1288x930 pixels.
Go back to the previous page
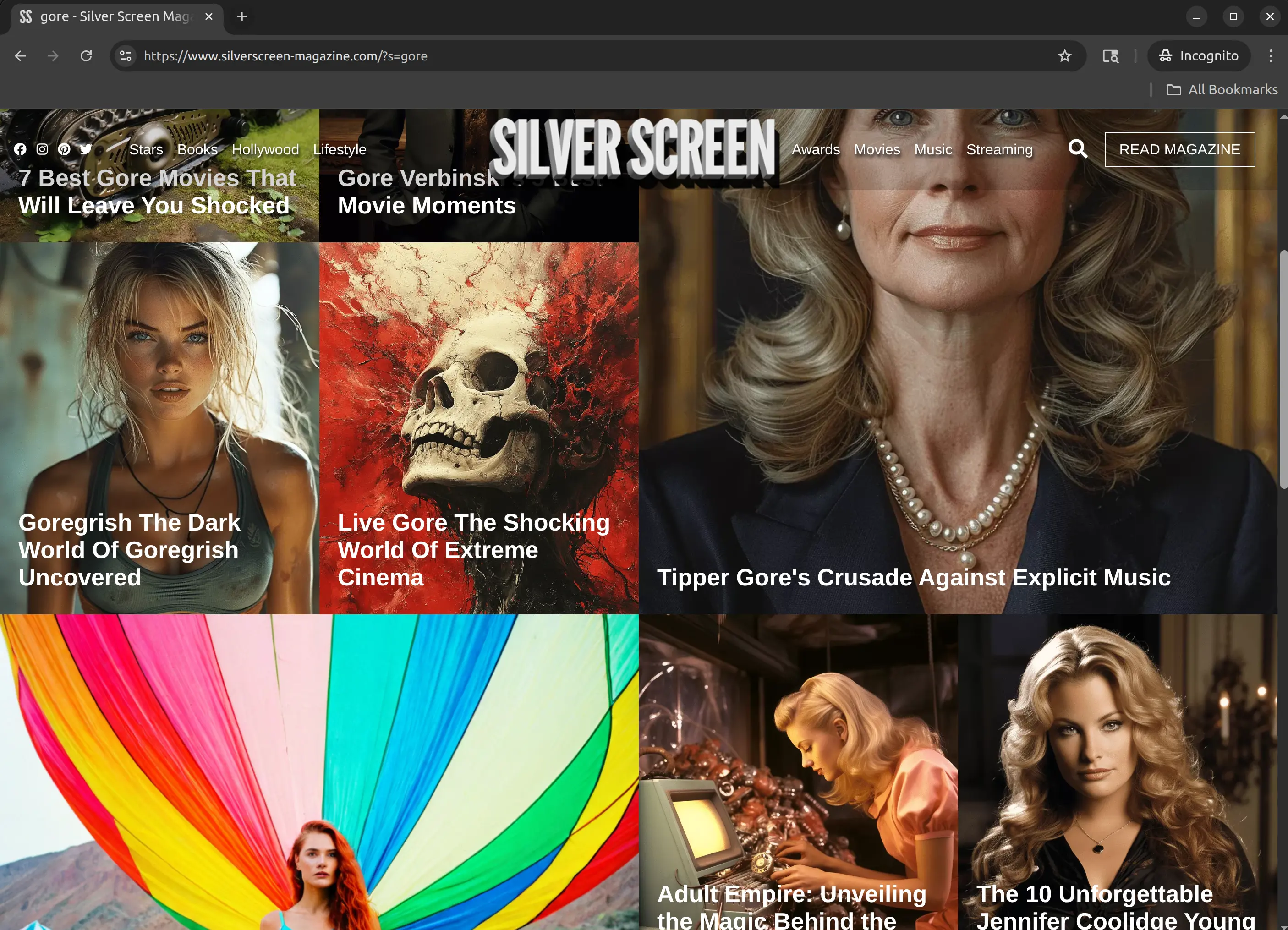pos(21,55)
